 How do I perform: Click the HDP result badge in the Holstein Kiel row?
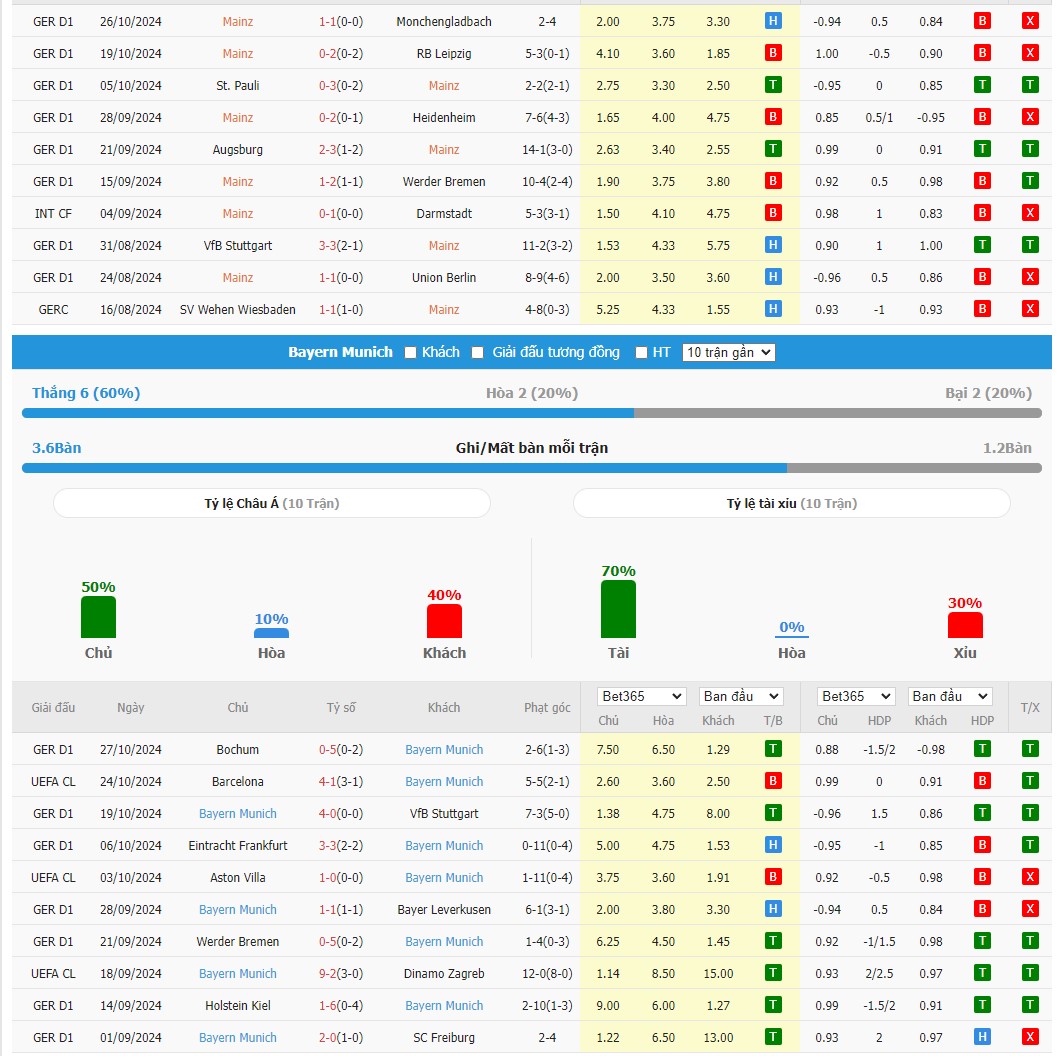pyautogui.click(x=982, y=1005)
